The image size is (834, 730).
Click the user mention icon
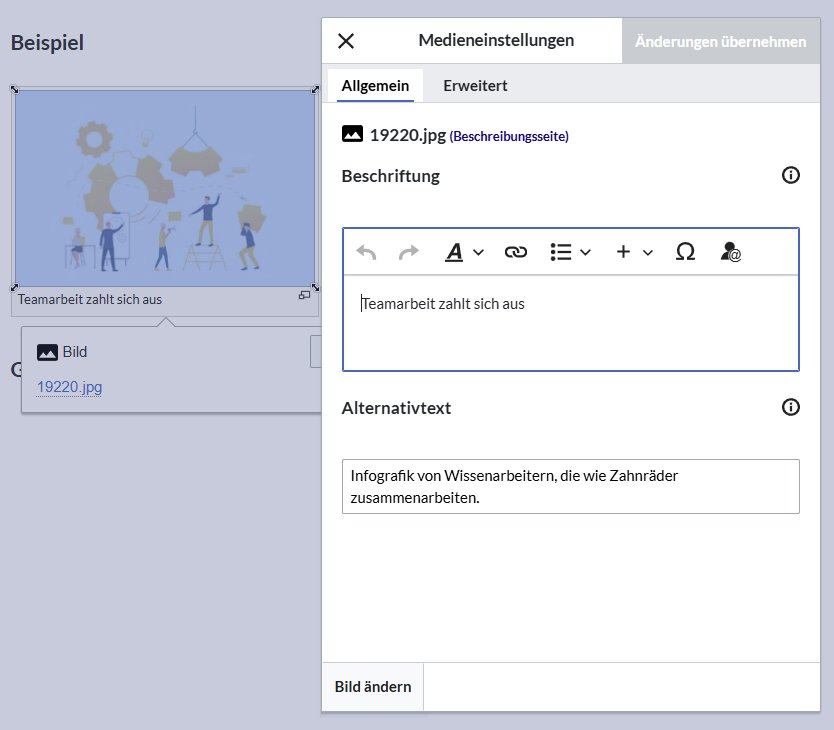tap(730, 253)
